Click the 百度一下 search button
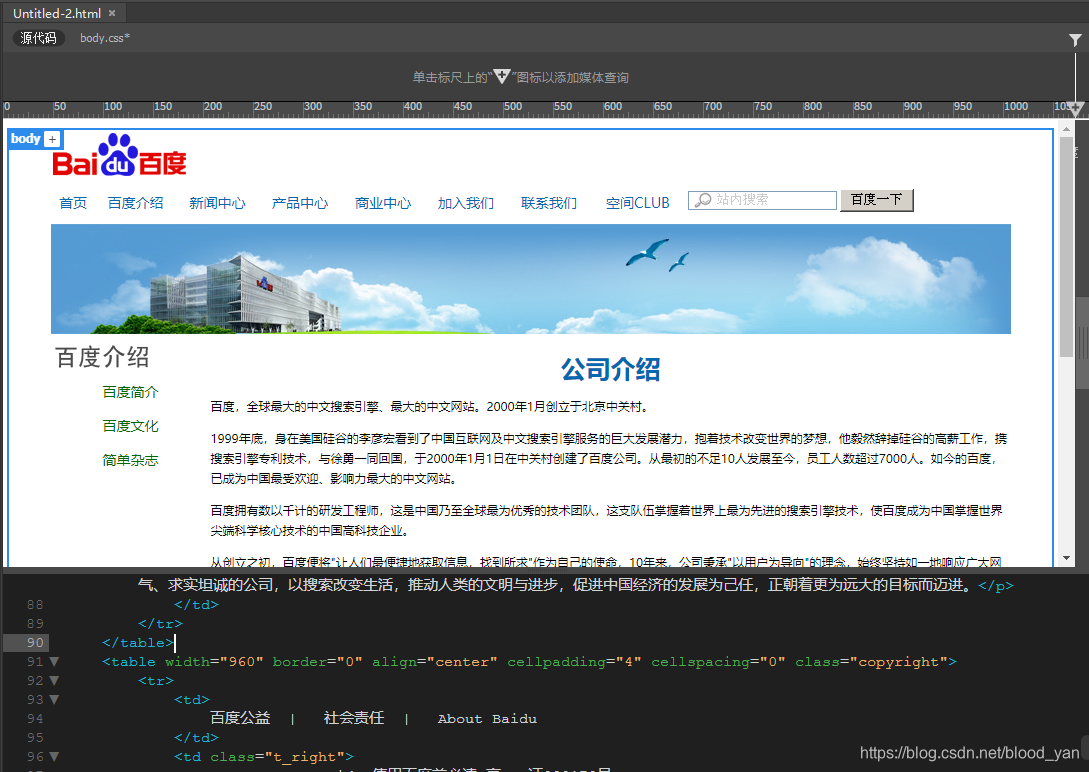The image size is (1089, 772). pyautogui.click(x=876, y=200)
